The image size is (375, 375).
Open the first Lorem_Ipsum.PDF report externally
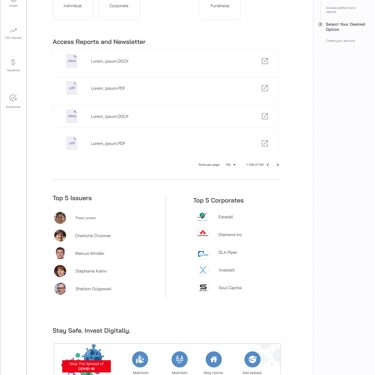(264, 88)
